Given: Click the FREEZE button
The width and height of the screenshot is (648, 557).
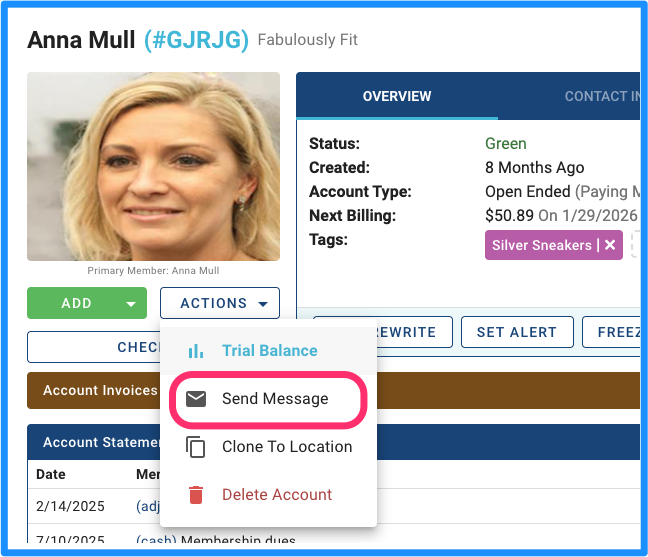Looking at the screenshot, I should [x=612, y=332].
